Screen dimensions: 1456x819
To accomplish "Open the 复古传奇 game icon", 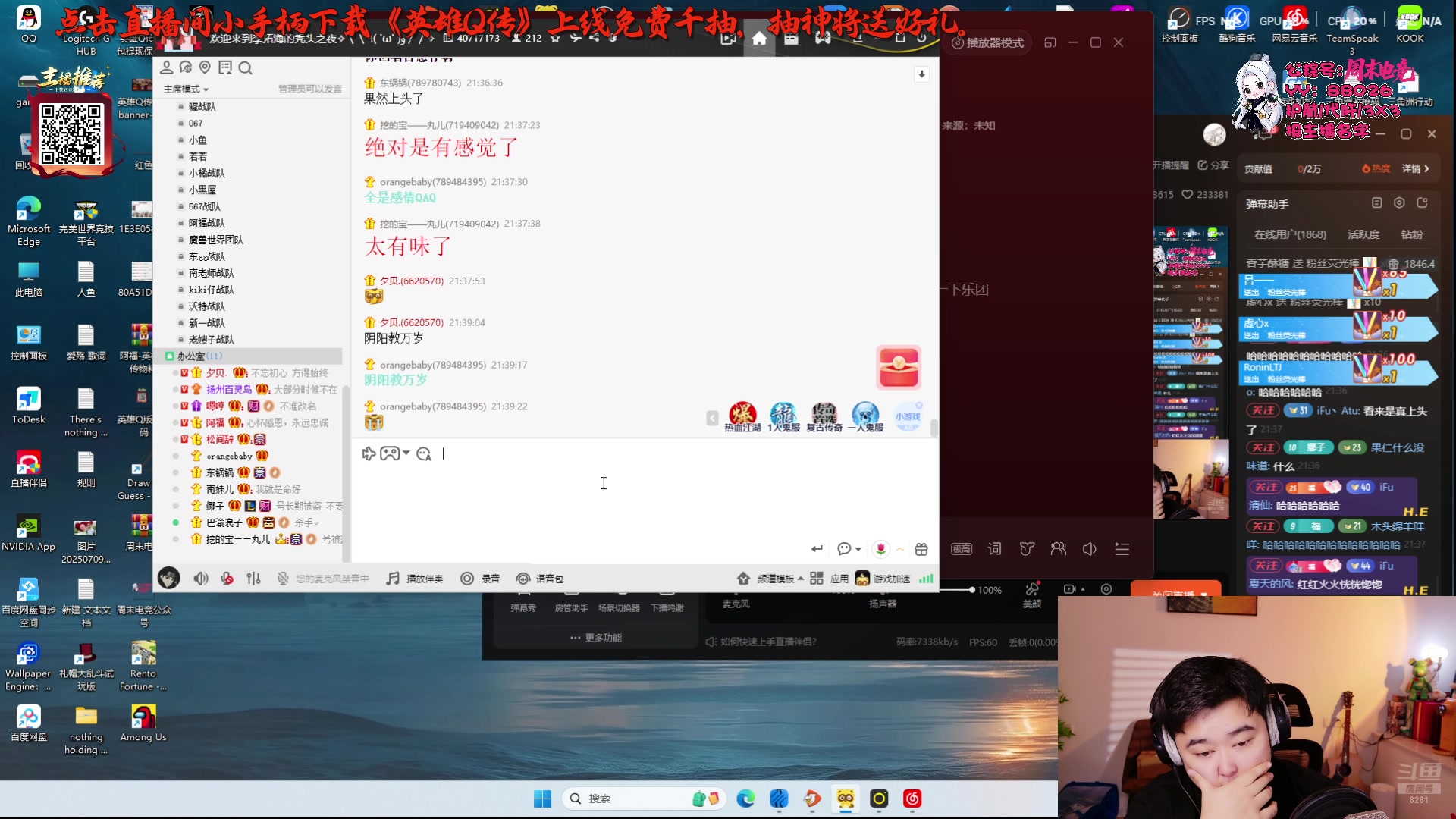I will coord(824,417).
